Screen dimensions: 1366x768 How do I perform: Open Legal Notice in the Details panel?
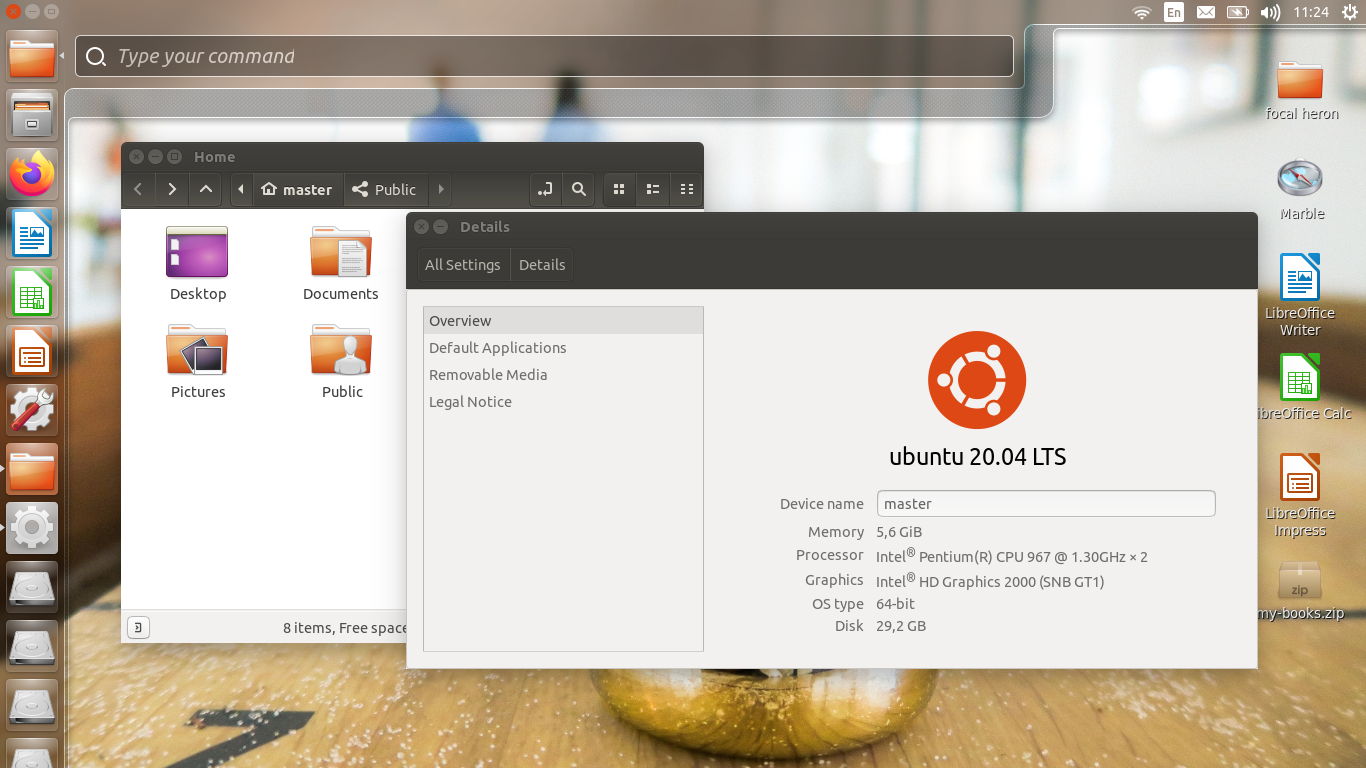pyautogui.click(x=470, y=401)
